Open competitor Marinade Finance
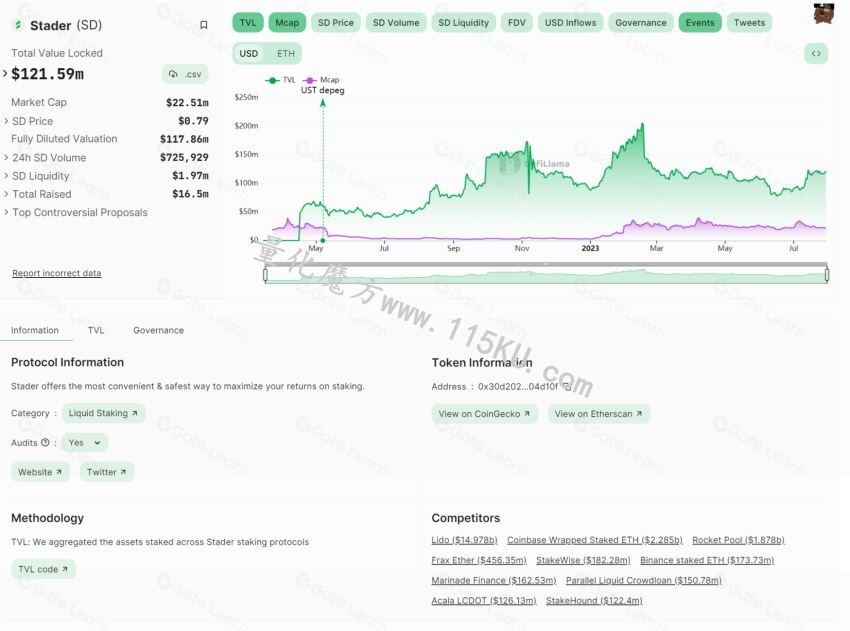The image size is (850, 631). [494, 580]
